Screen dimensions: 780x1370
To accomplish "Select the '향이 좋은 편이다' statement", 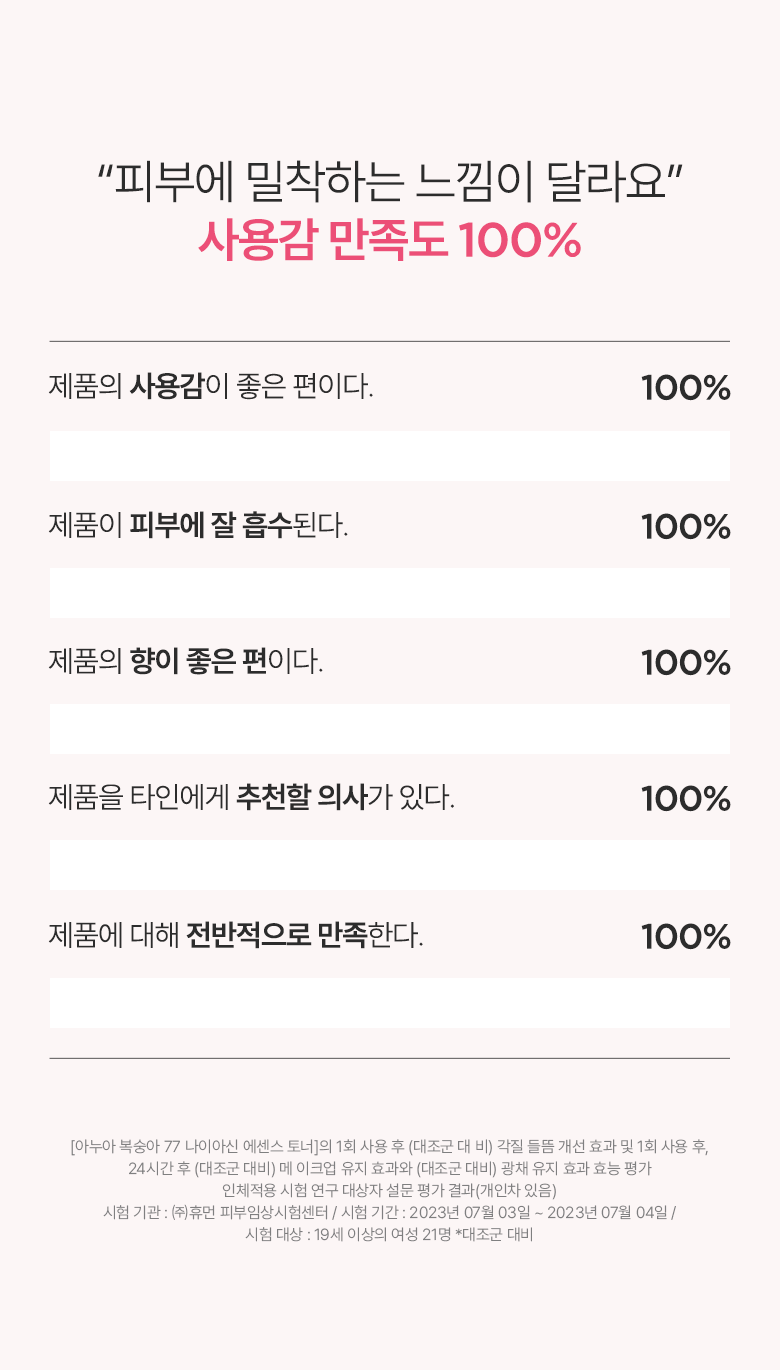I will point(186,661).
